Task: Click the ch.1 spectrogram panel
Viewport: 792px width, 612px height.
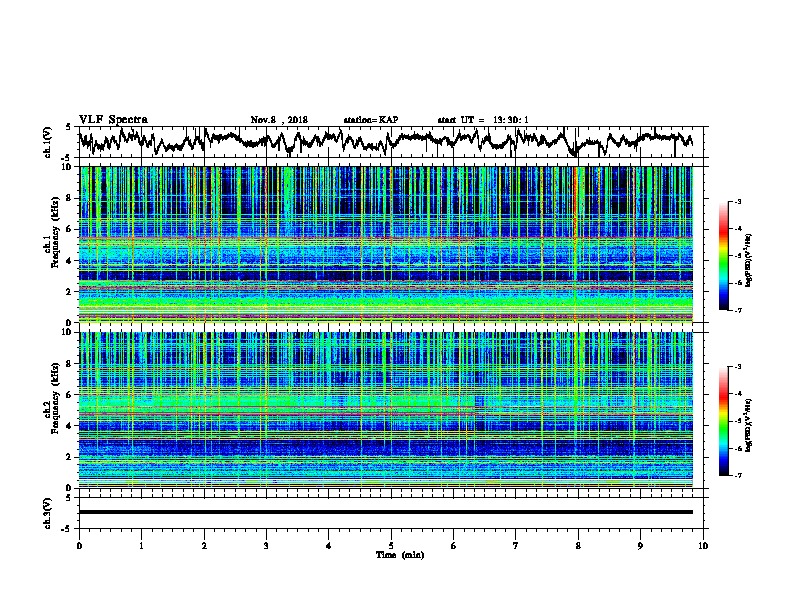Action: 386,244
